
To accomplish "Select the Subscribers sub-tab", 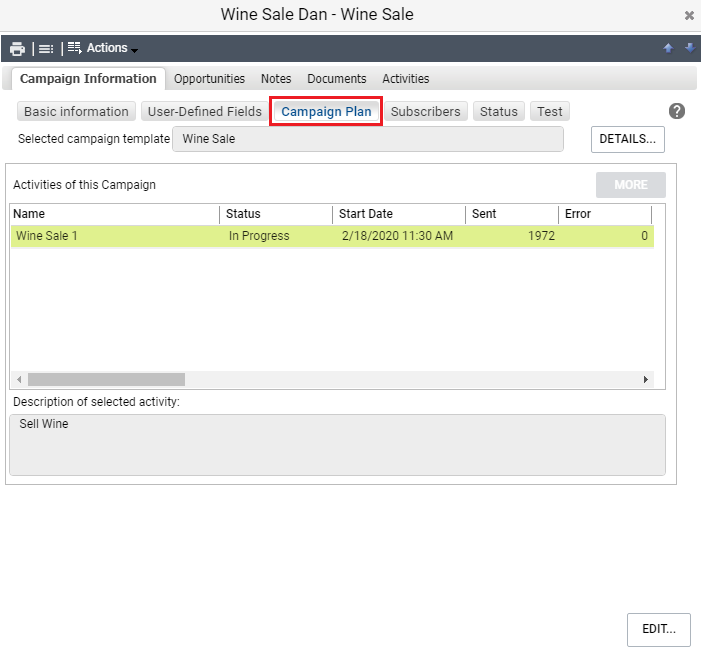I will pyautogui.click(x=425, y=111).
